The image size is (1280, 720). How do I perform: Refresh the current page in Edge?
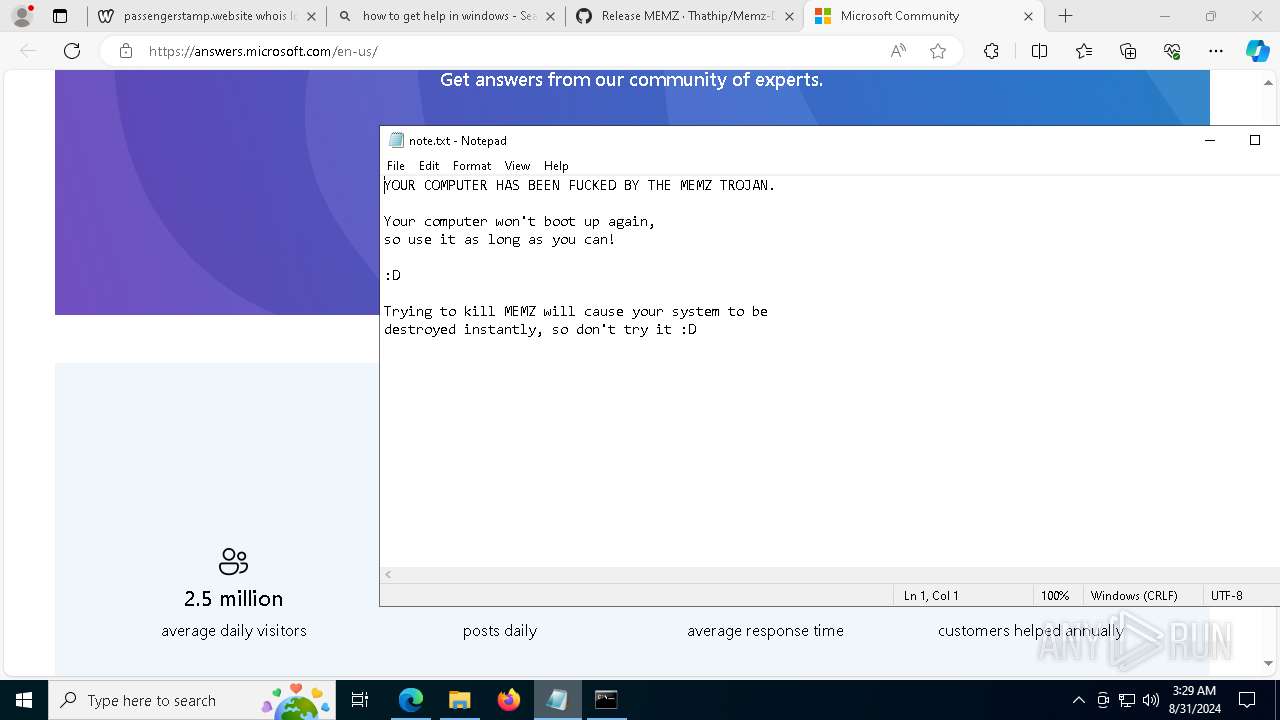click(x=72, y=51)
